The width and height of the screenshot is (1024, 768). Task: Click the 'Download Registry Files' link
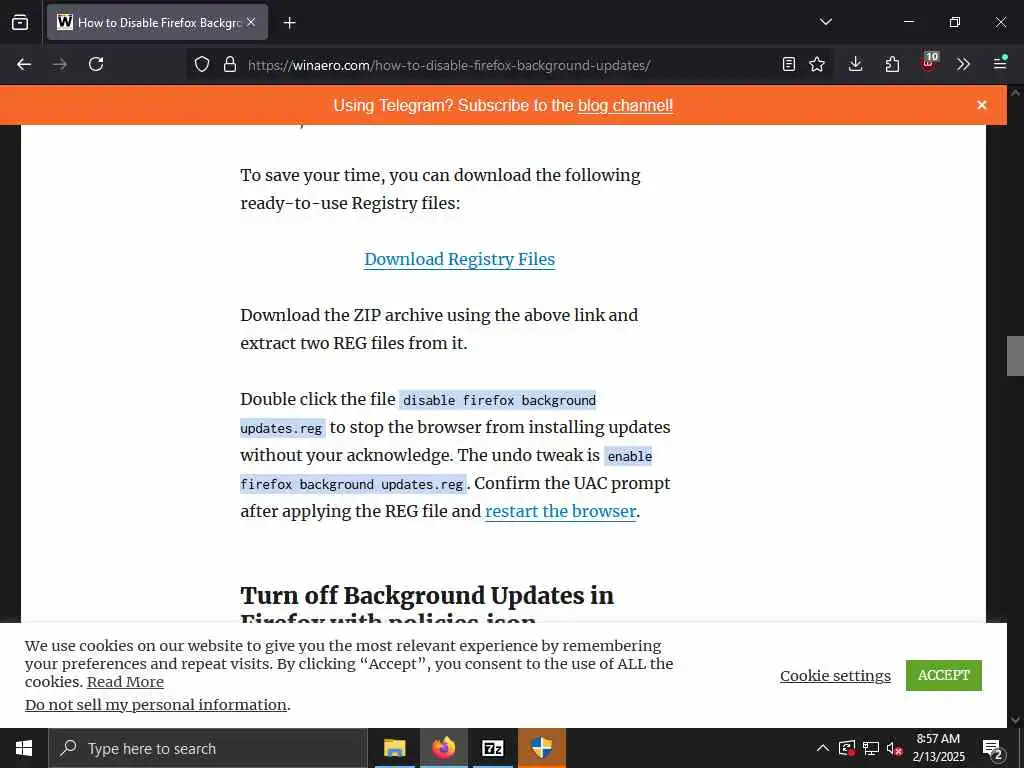(x=459, y=259)
